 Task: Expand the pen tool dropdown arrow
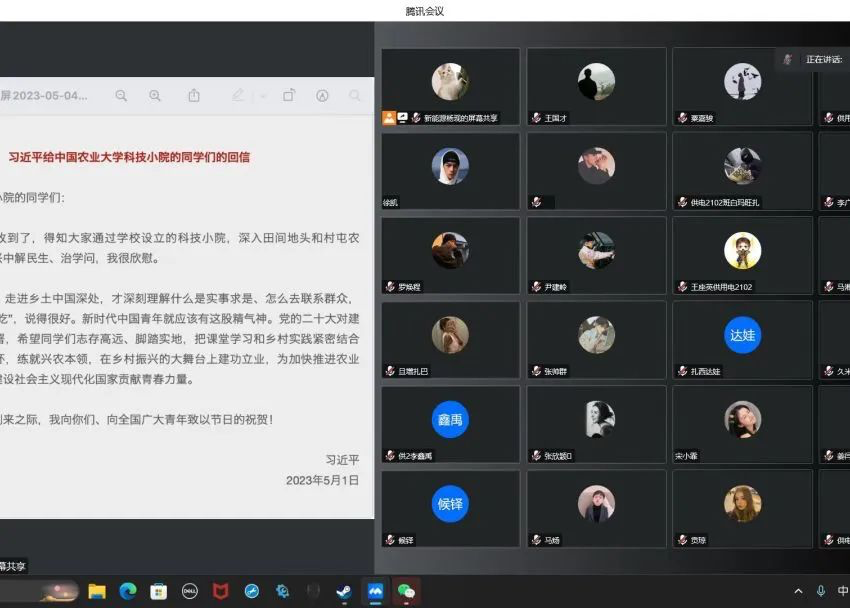(x=263, y=95)
